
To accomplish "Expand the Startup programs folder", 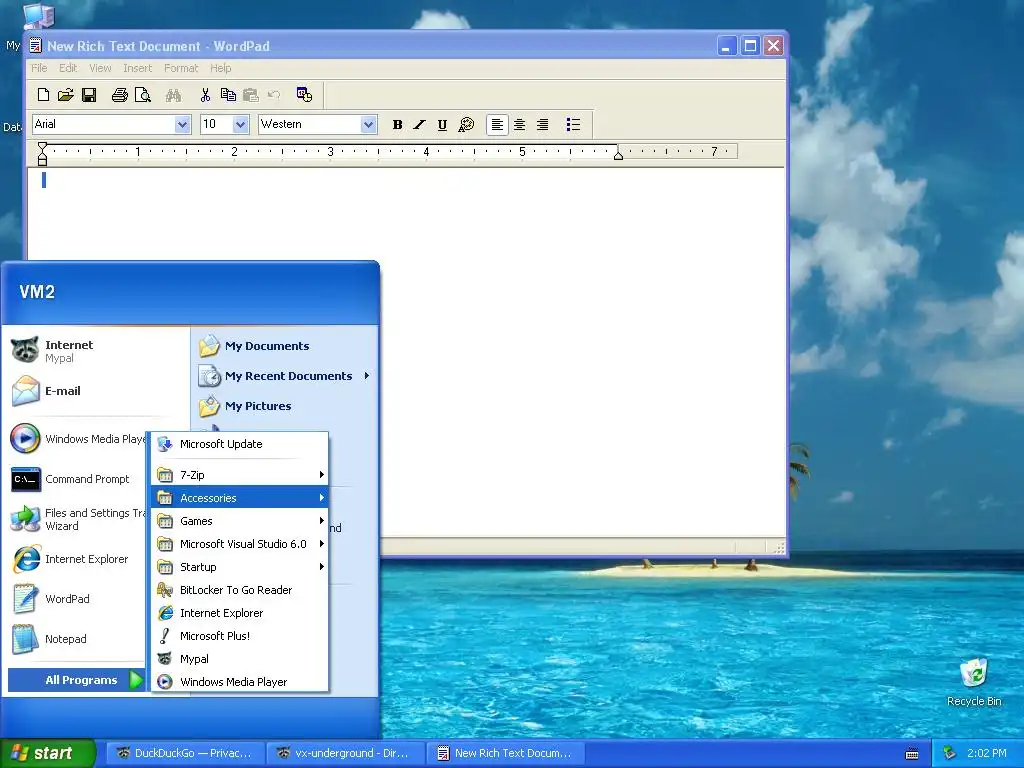I will click(x=240, y=567).
